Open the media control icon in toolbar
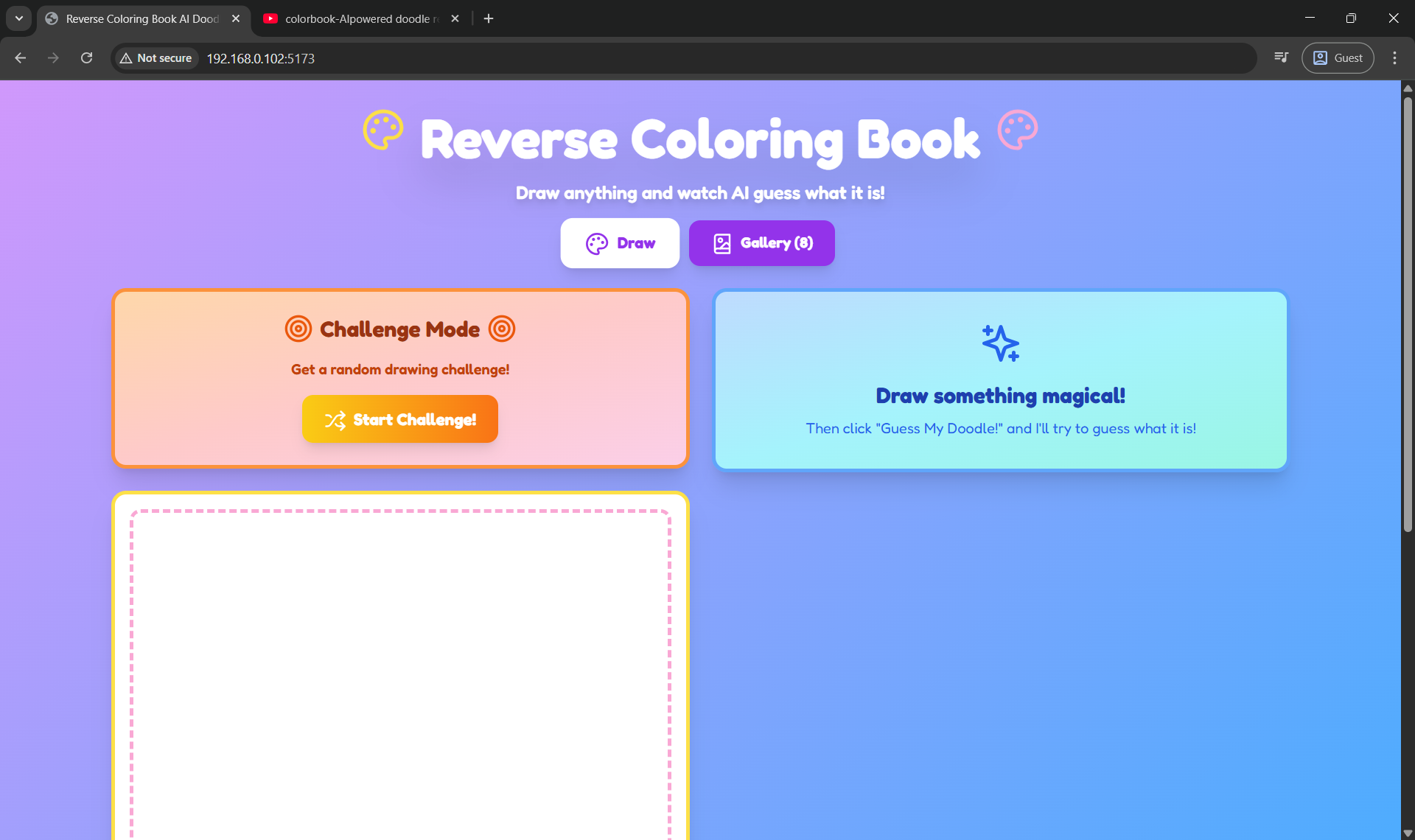 [x=1282, y=58]
